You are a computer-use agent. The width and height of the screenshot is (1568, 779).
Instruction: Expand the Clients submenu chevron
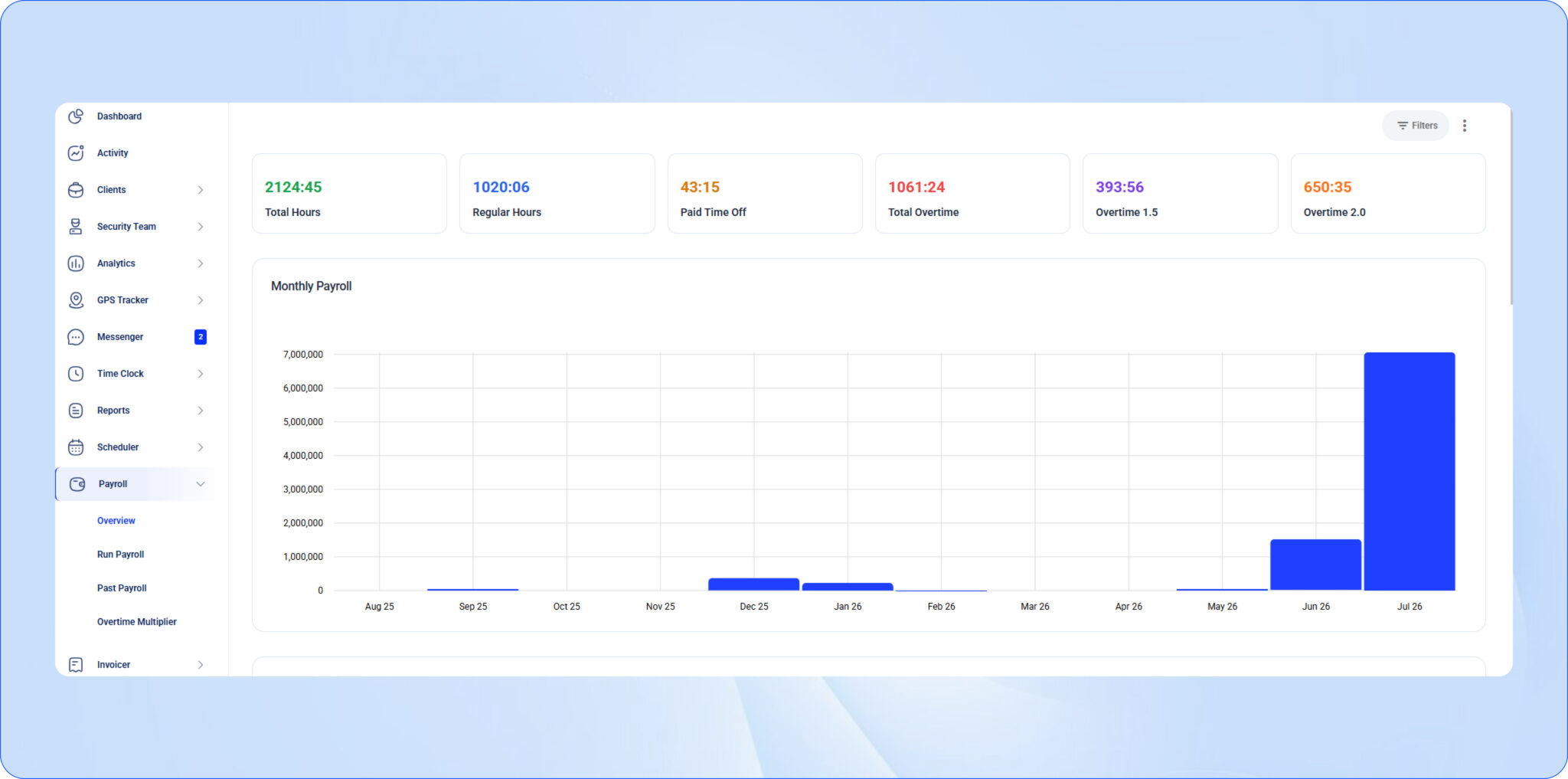pos(201,190)
